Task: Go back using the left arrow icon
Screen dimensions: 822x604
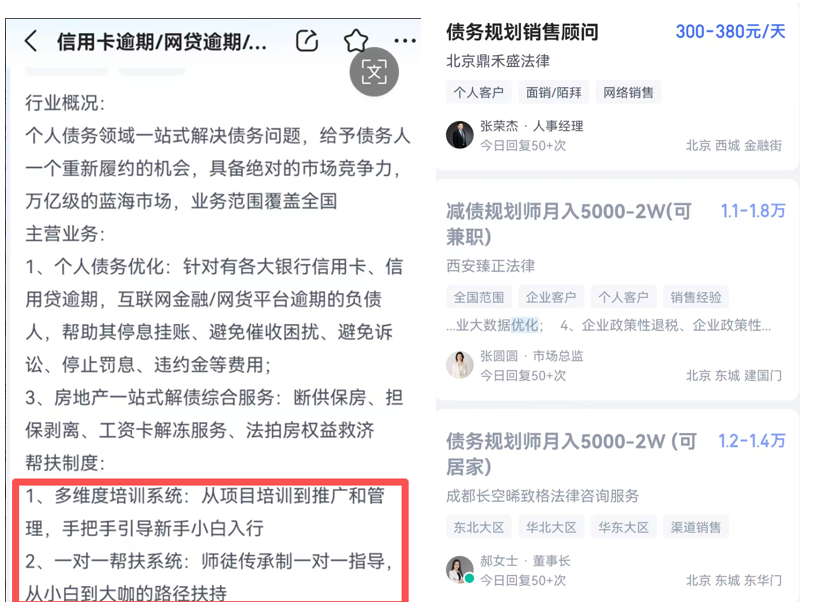Action: (31, 41)
